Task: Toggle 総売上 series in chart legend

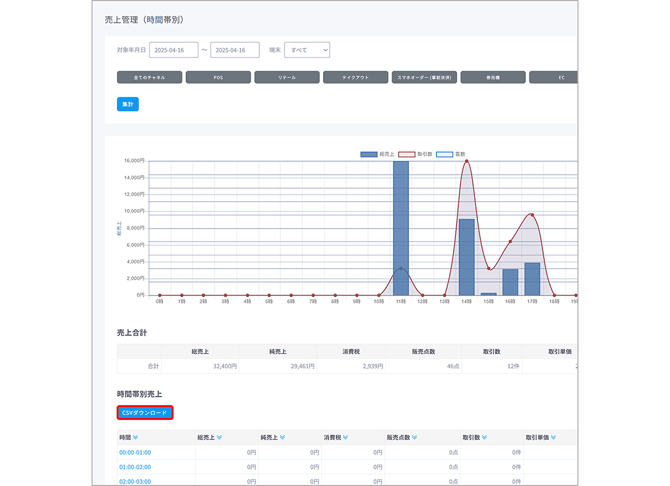Action: (377, 154)
